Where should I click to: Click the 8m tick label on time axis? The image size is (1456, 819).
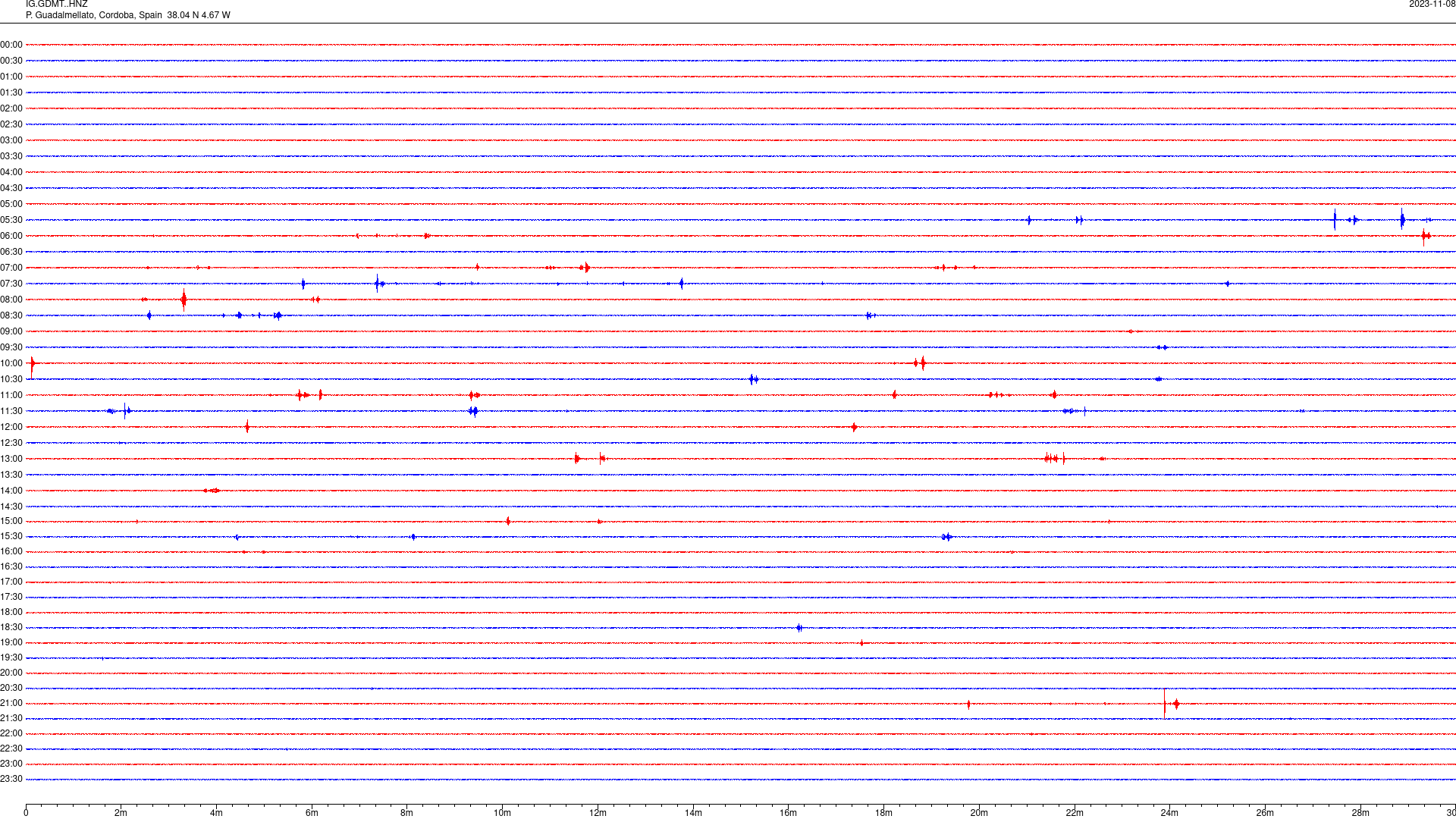pyautogui.click(x=407, y=813)
